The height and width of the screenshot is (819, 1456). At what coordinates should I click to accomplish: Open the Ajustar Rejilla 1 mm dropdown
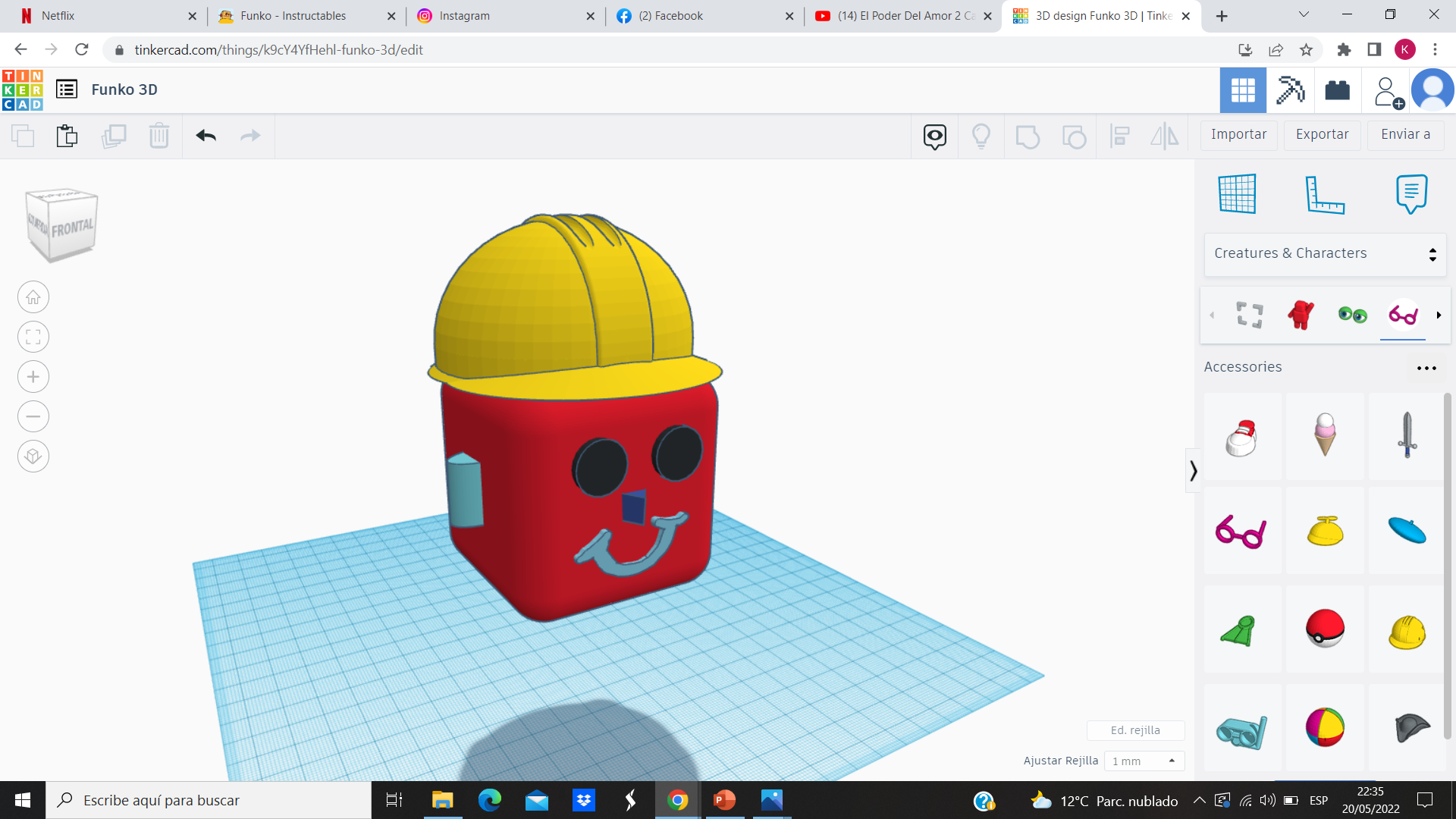1144,761
